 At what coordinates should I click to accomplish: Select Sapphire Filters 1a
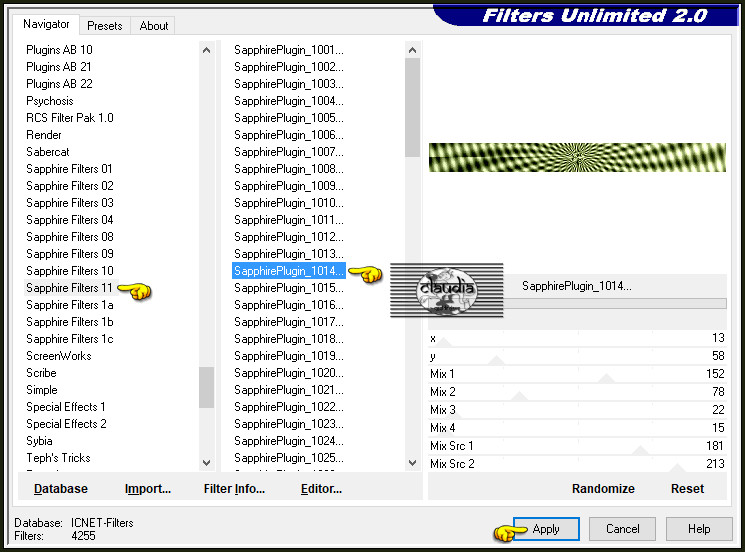(x=70, y=305)
